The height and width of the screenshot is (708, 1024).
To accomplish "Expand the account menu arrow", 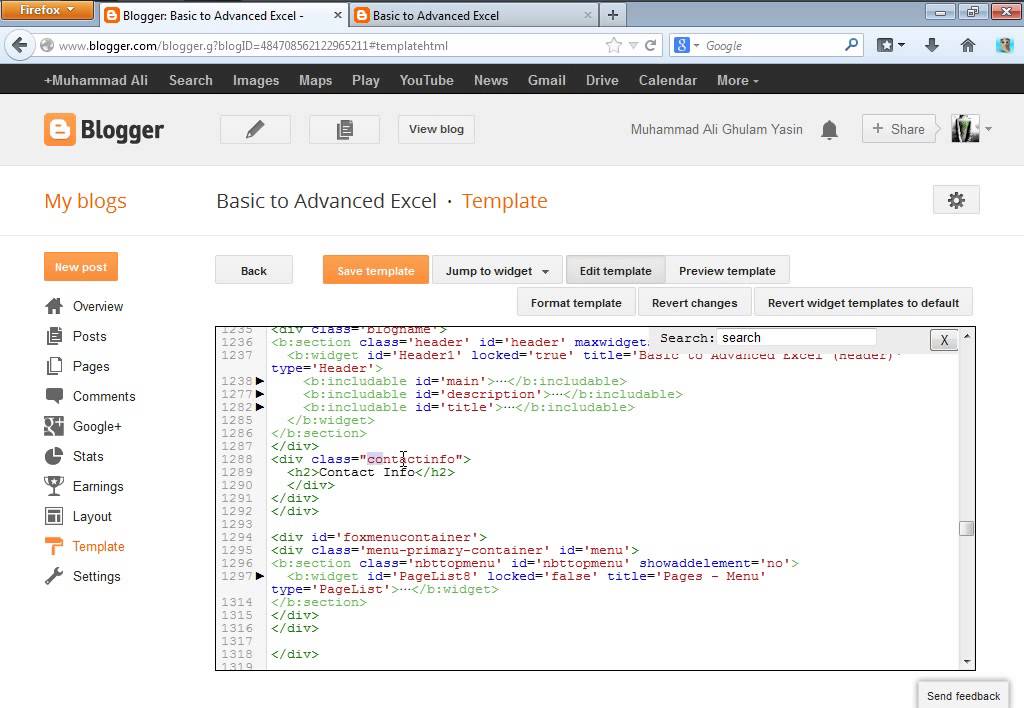I will pyautogui.click(x=988, y=129).
